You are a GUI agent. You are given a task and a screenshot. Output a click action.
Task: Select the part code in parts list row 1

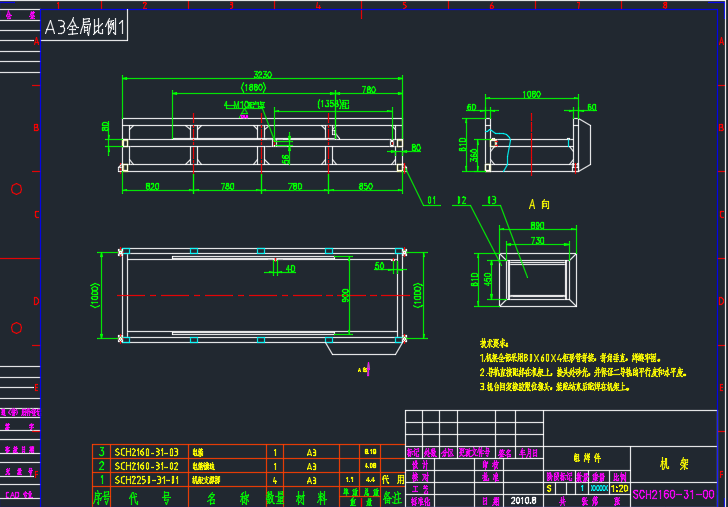click(x=146, y=480)
